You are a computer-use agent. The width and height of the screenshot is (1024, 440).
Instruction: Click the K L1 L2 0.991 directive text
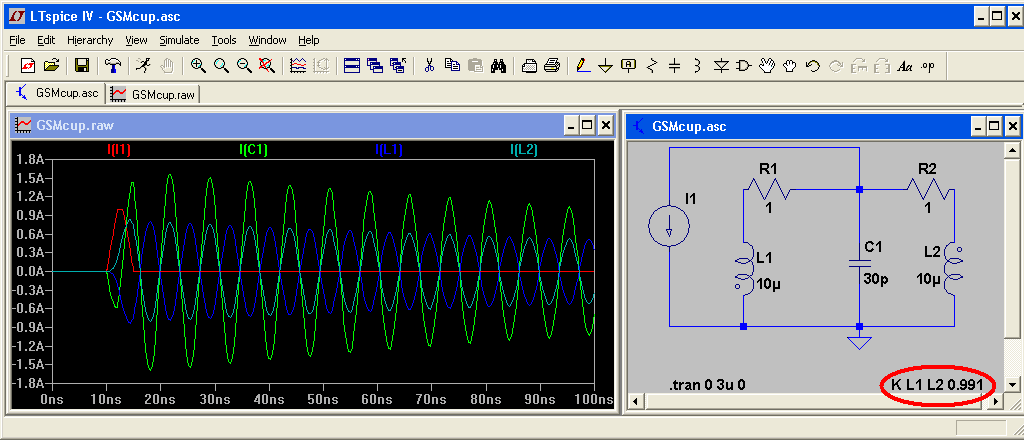tap(938, 385)
